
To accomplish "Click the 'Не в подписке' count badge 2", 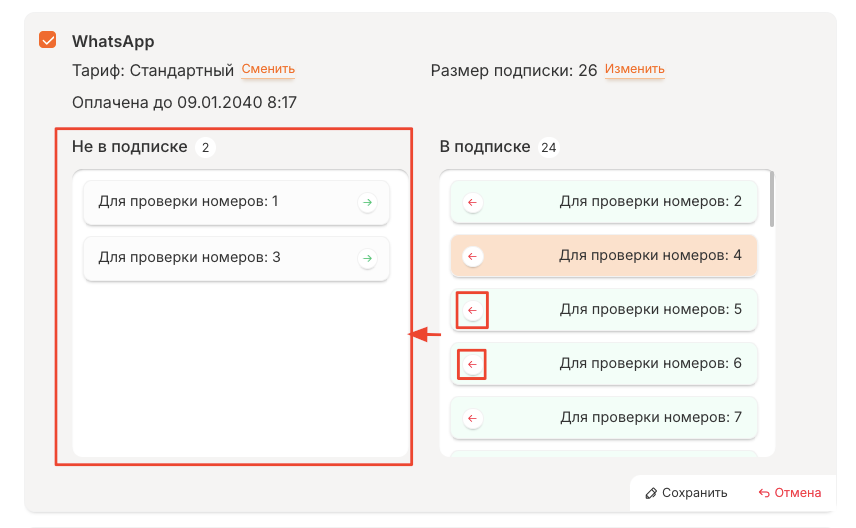I will pos(205,147).
